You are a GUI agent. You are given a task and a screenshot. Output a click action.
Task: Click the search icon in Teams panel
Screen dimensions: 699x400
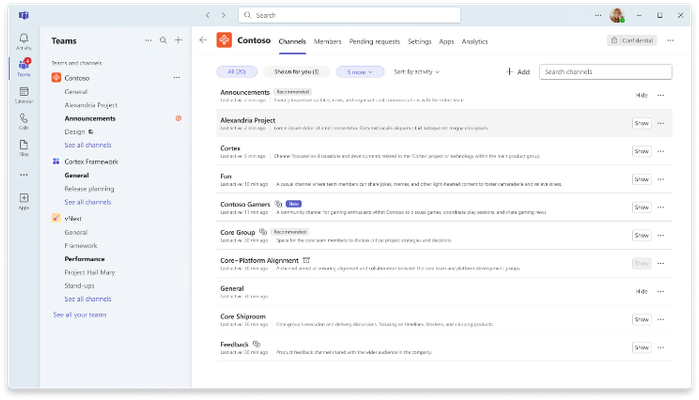click(x=163, y=40)
